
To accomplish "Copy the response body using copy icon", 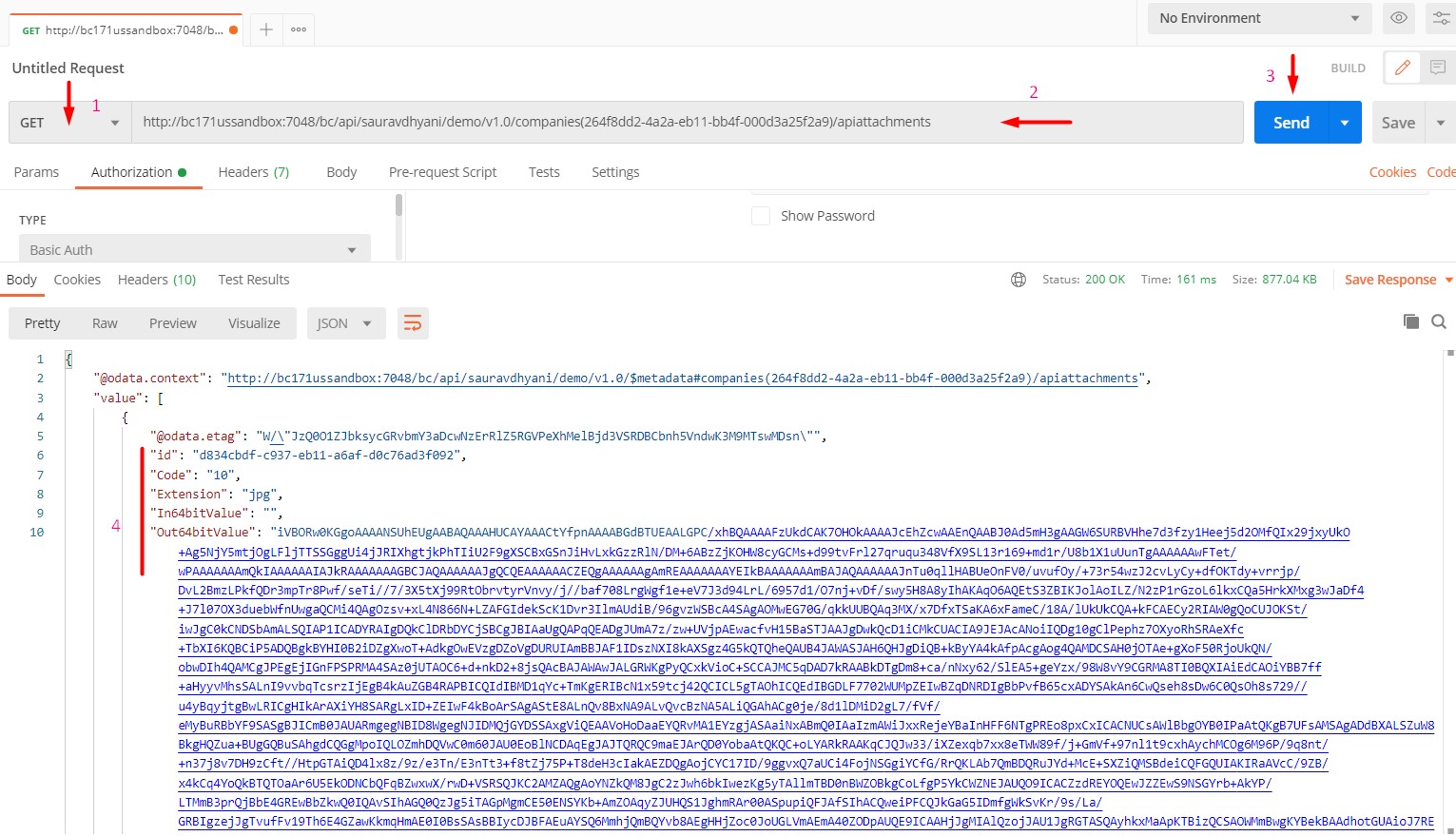I will click(1411, 321).
